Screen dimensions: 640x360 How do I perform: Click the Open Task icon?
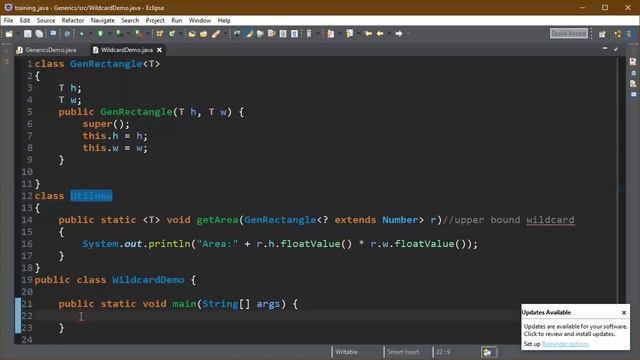(x=203, y=33)
